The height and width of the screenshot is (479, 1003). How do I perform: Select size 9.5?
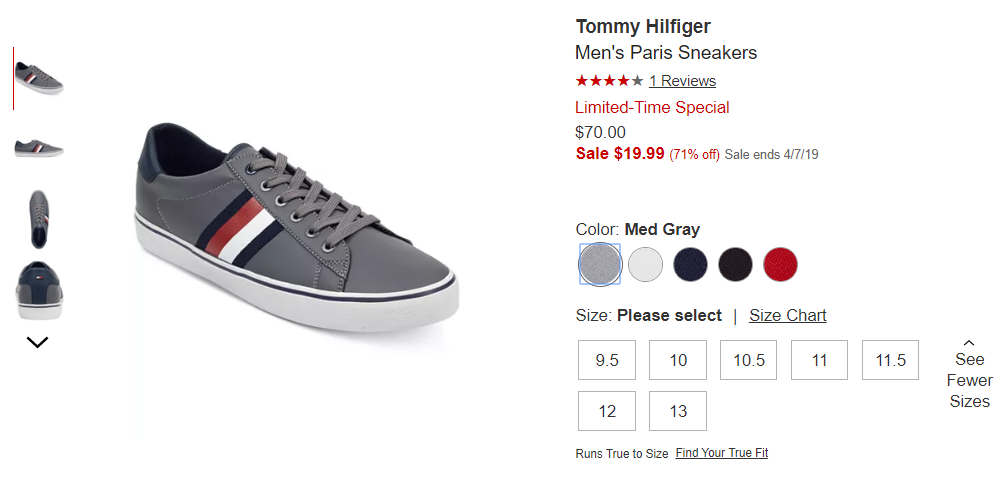pos(607,360)
